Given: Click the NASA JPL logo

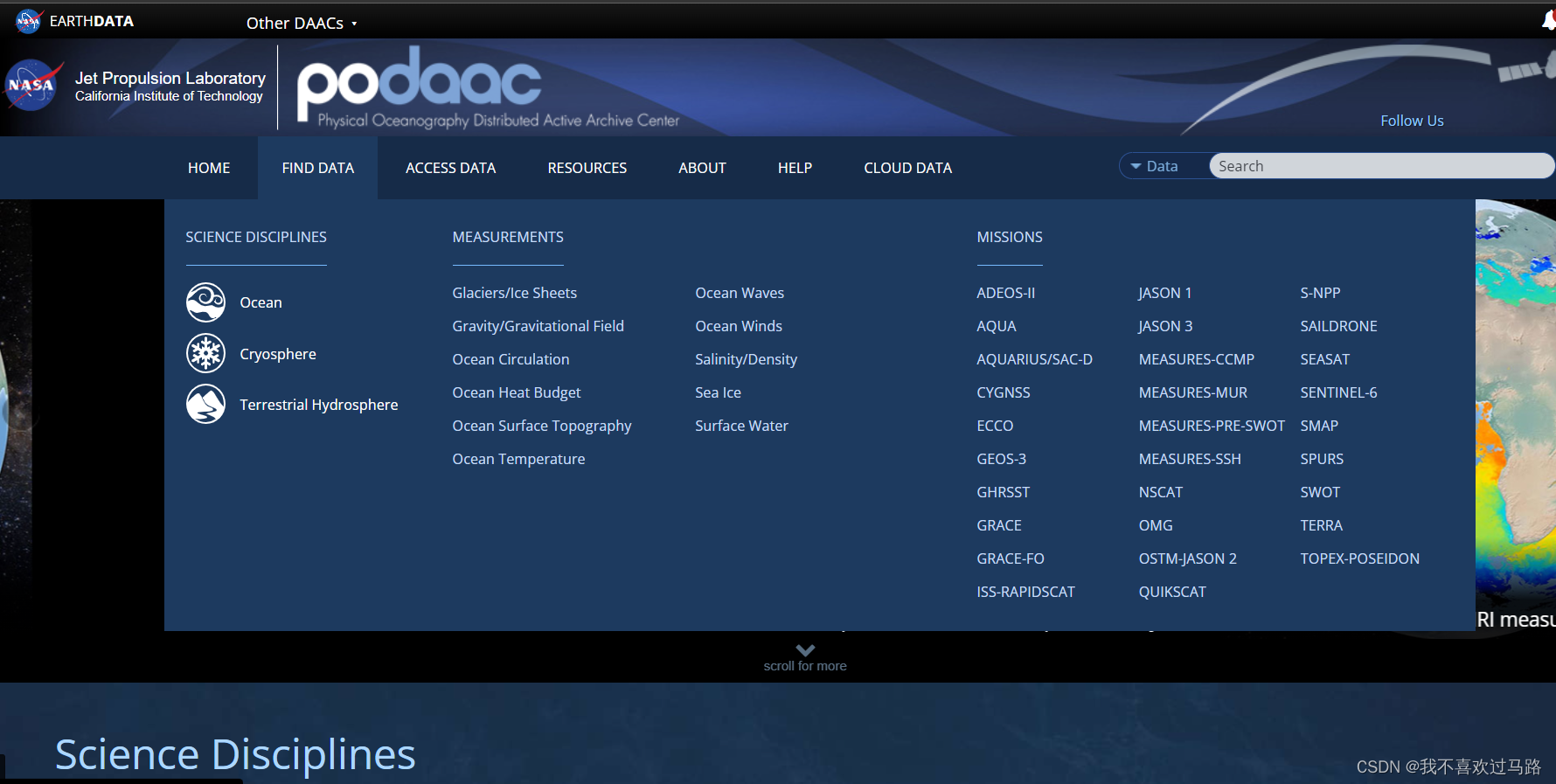Looking at the screenshot, I should click(32, 85).
